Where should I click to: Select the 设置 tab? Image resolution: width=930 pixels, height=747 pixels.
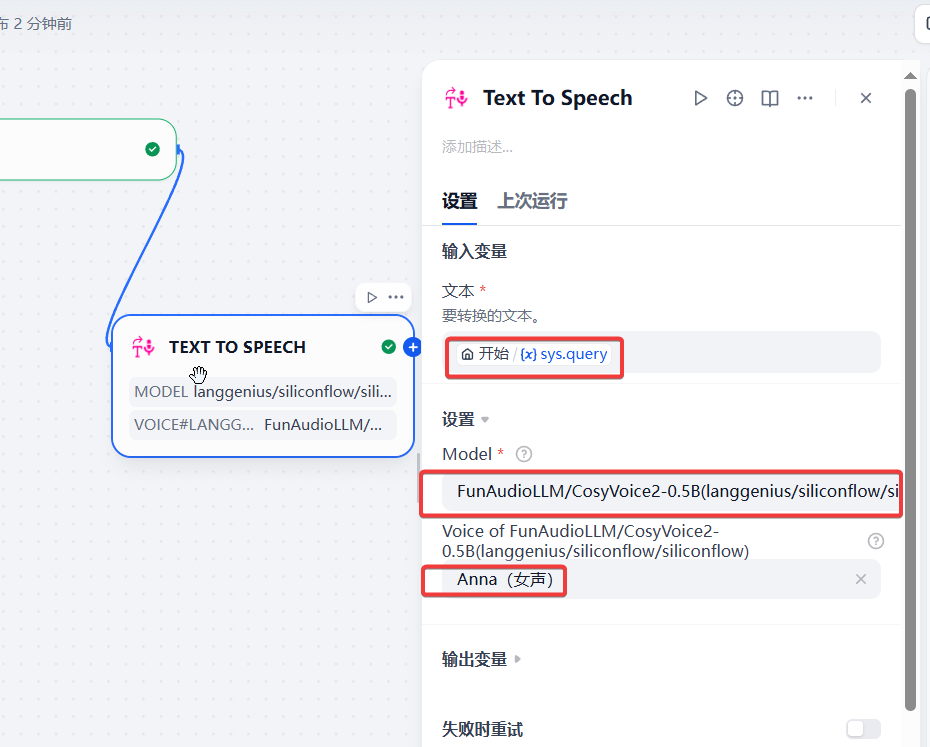tap(459, 201)
